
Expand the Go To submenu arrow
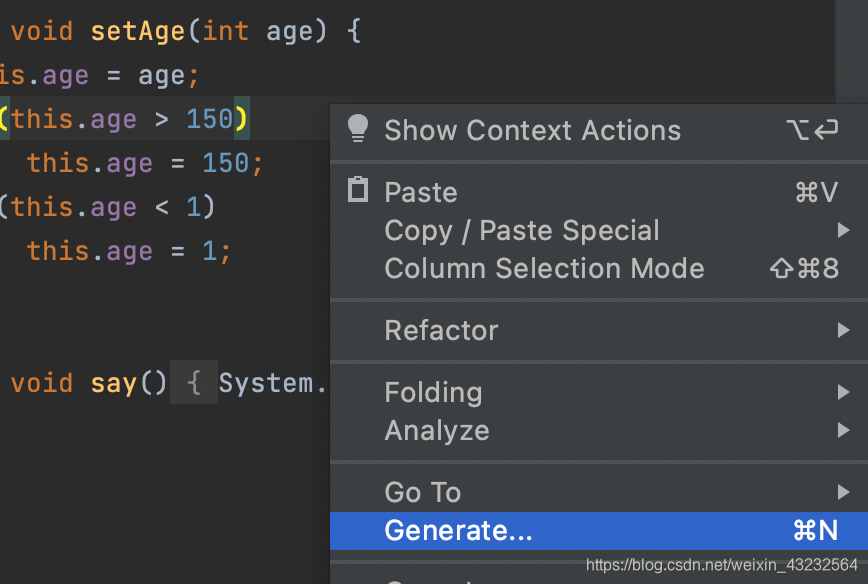[843, 492]
